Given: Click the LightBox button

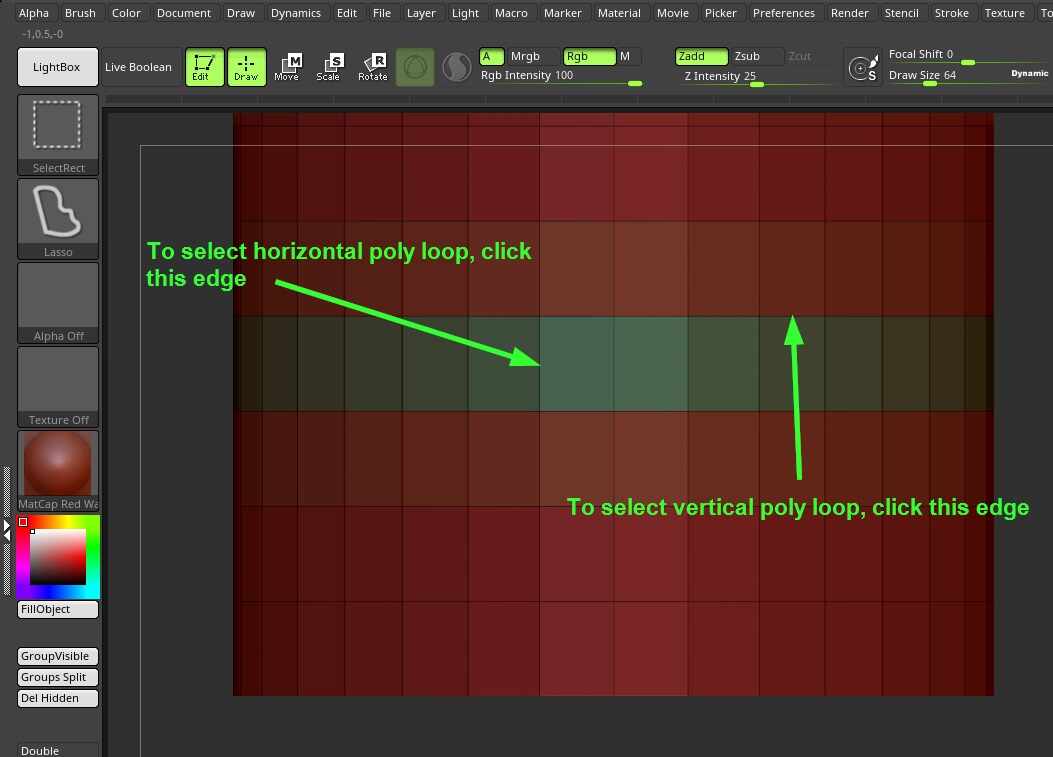Looking at the screenshot, I should tap(57, 67).
